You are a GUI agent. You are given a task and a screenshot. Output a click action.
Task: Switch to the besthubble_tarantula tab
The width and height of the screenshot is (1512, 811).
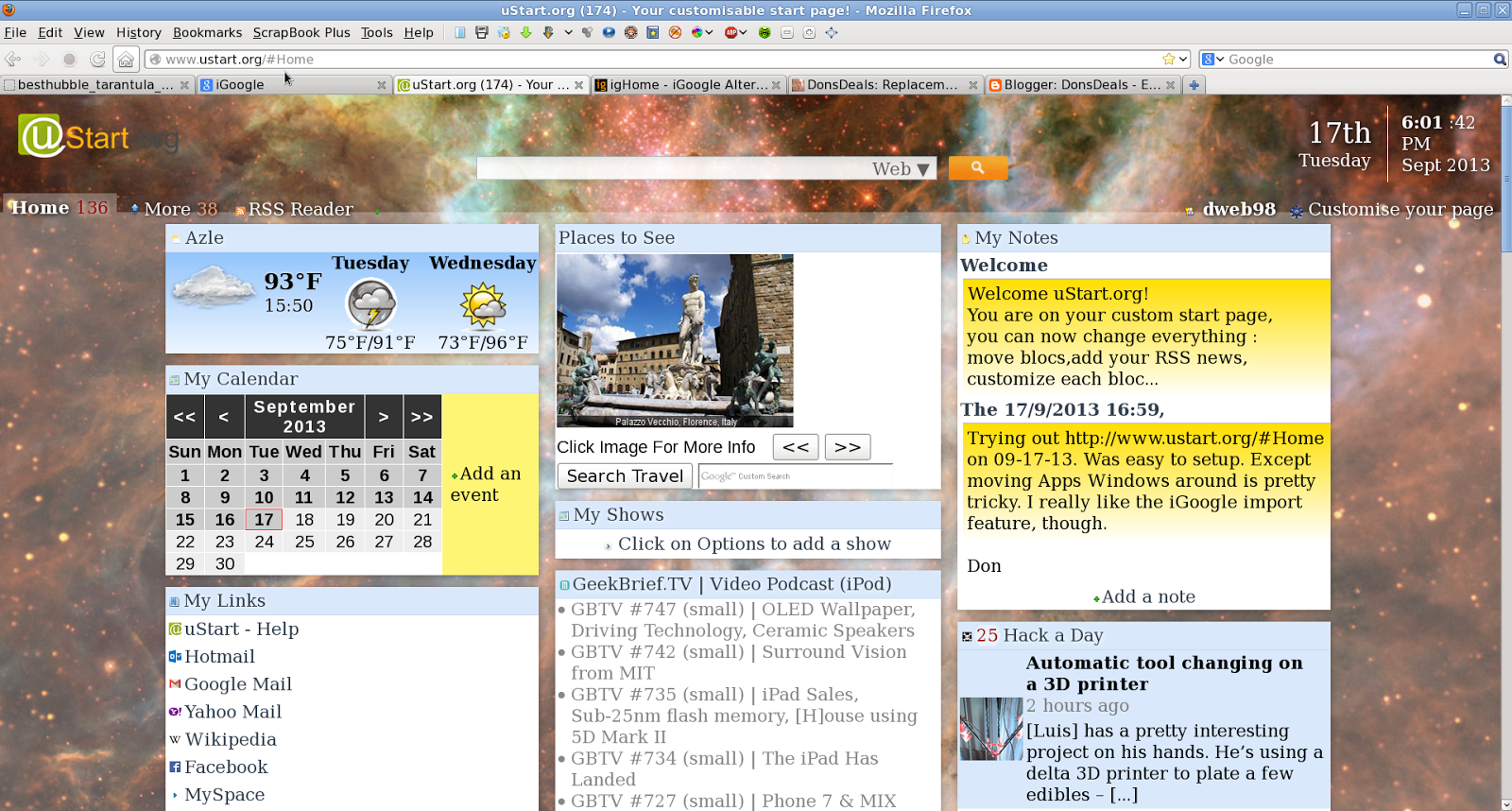(x=96, y=84)
